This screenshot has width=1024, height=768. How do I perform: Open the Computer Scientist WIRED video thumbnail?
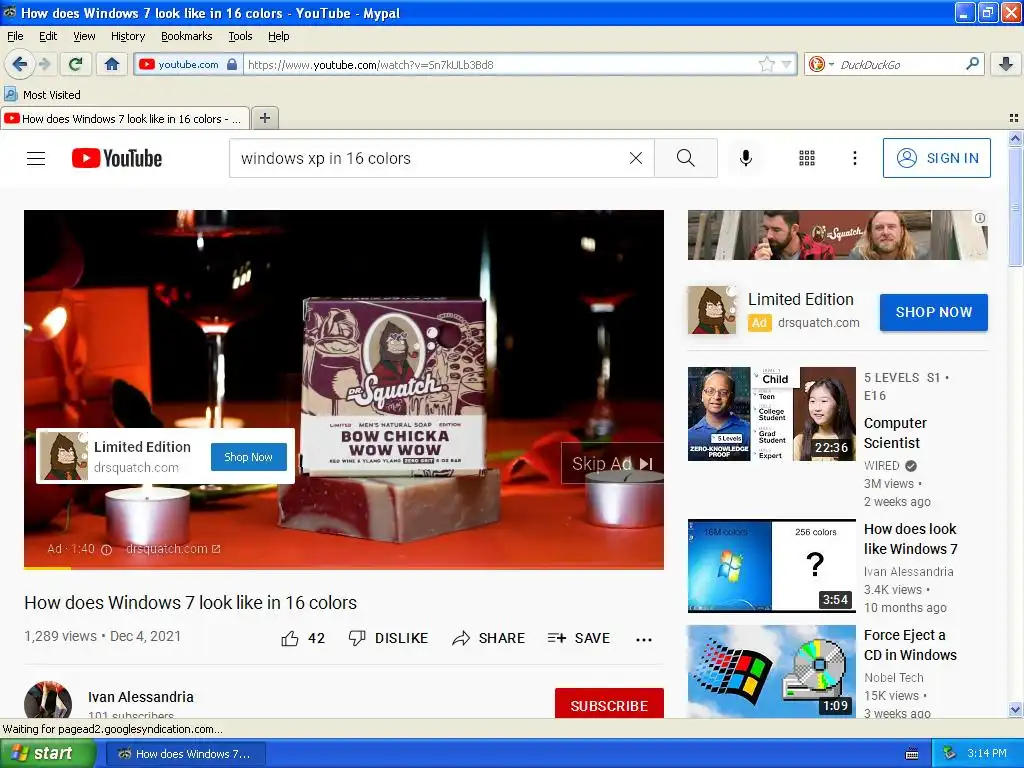[x=771, y=414]
